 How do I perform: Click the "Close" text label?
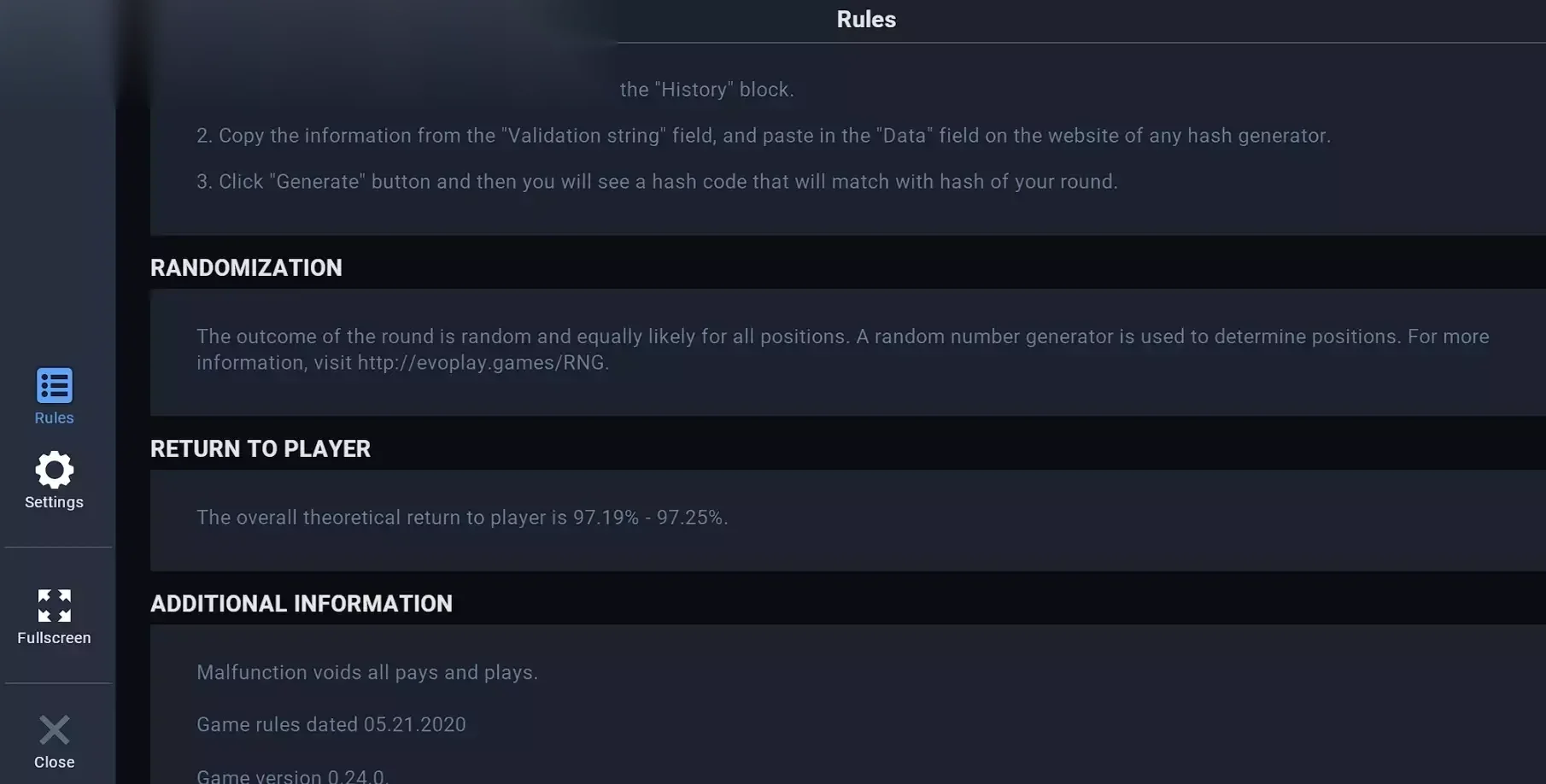coord(54,762)
